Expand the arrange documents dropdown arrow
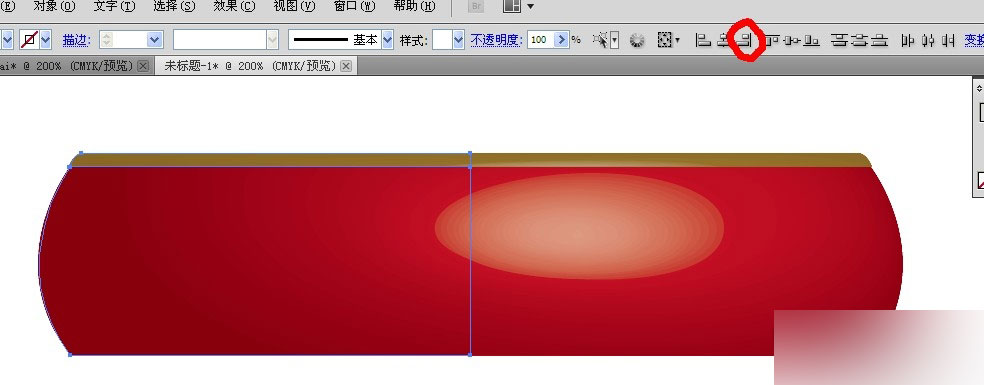984x385 pixels. 530,6
